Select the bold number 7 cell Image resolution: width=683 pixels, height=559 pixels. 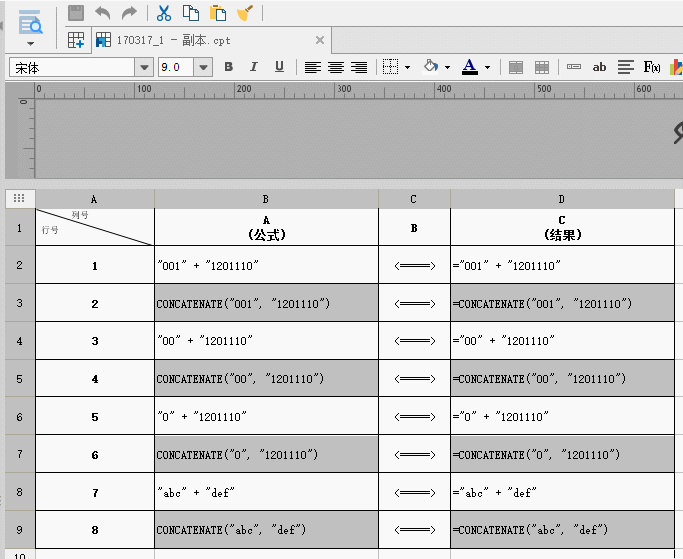tap(95, 492)
